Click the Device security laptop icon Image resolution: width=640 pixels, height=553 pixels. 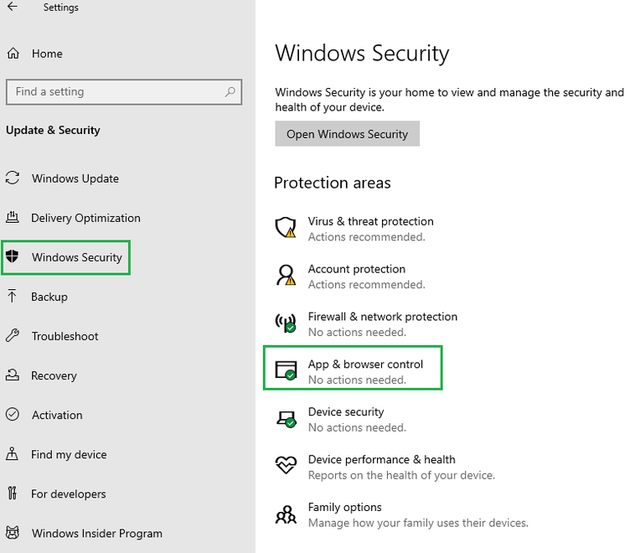pyautogui.click(x=286, y=419)
